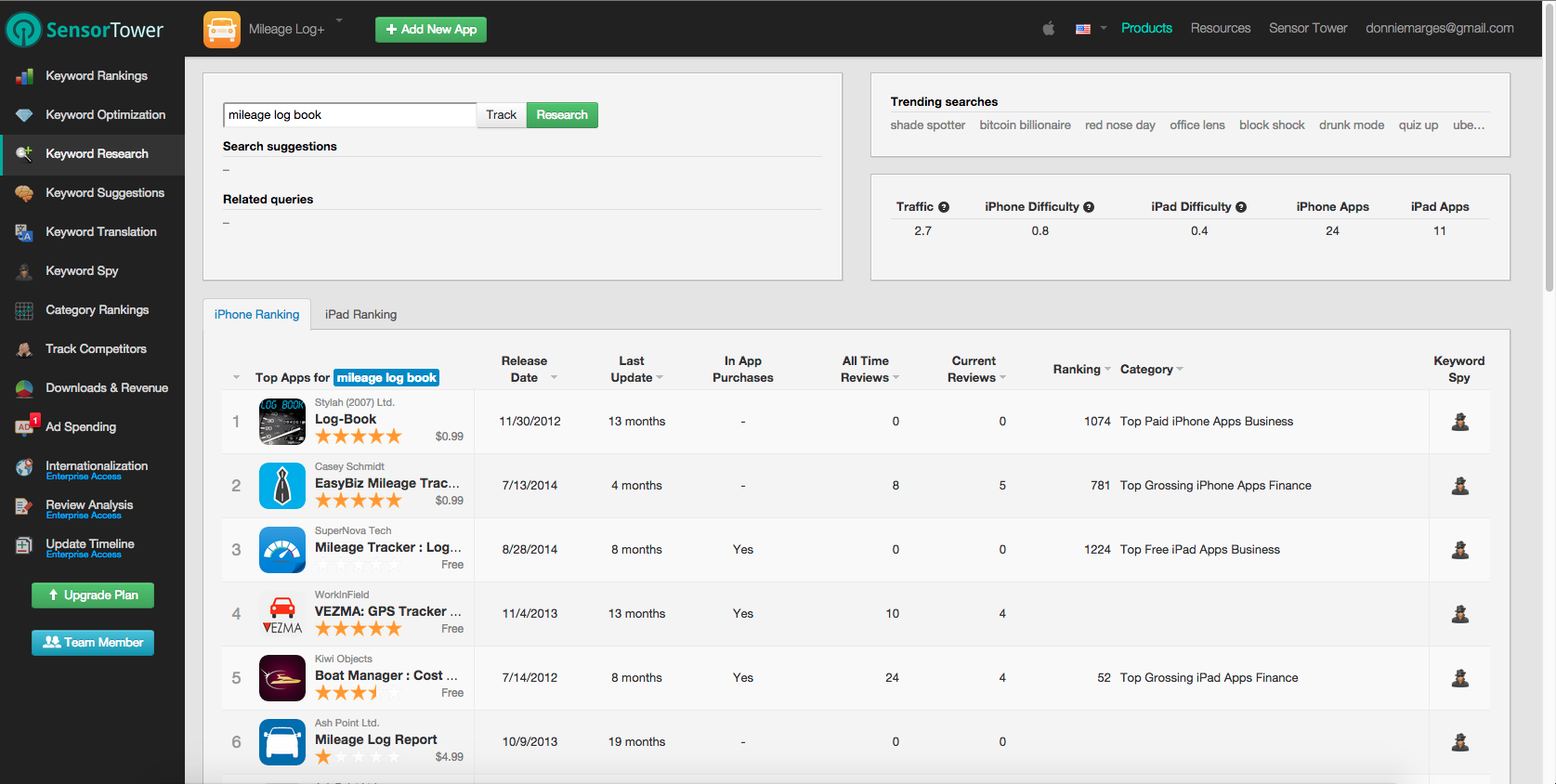Open the Category column filter dropdown

pos(1180,370)
